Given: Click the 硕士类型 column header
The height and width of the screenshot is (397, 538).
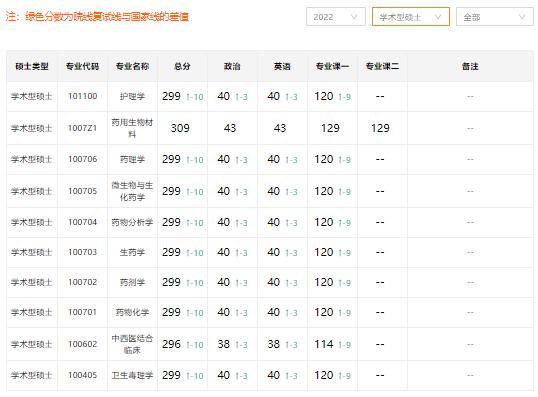Looking at the screenshot, I should click(x=32, y=66).
